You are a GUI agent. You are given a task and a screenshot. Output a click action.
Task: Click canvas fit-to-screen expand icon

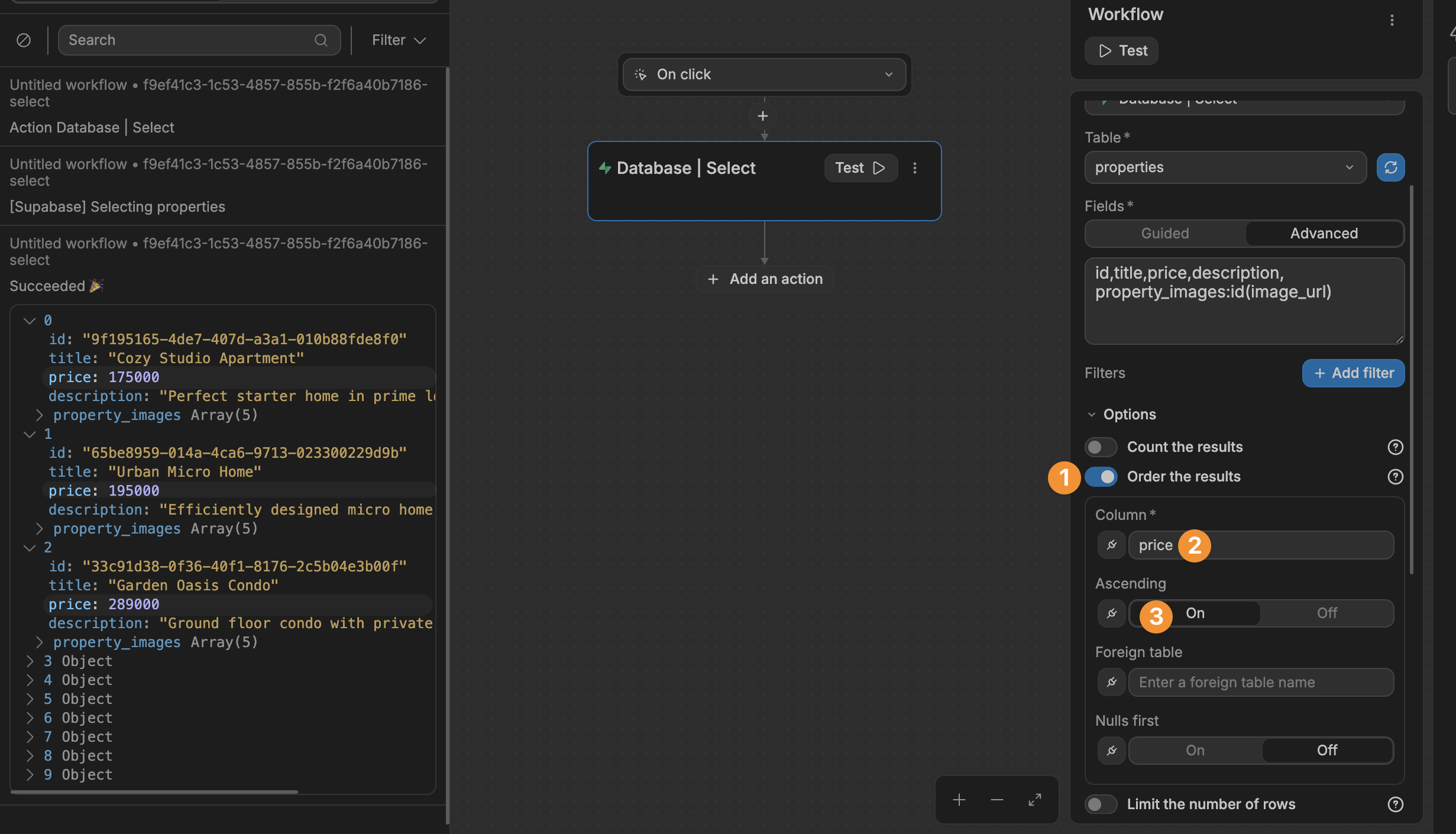(x=1034, y=800)
